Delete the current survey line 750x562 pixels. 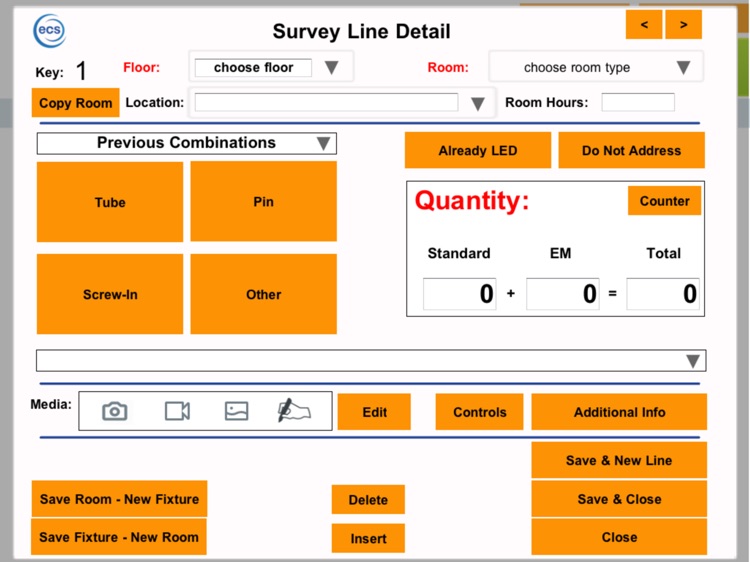(368, 500)
